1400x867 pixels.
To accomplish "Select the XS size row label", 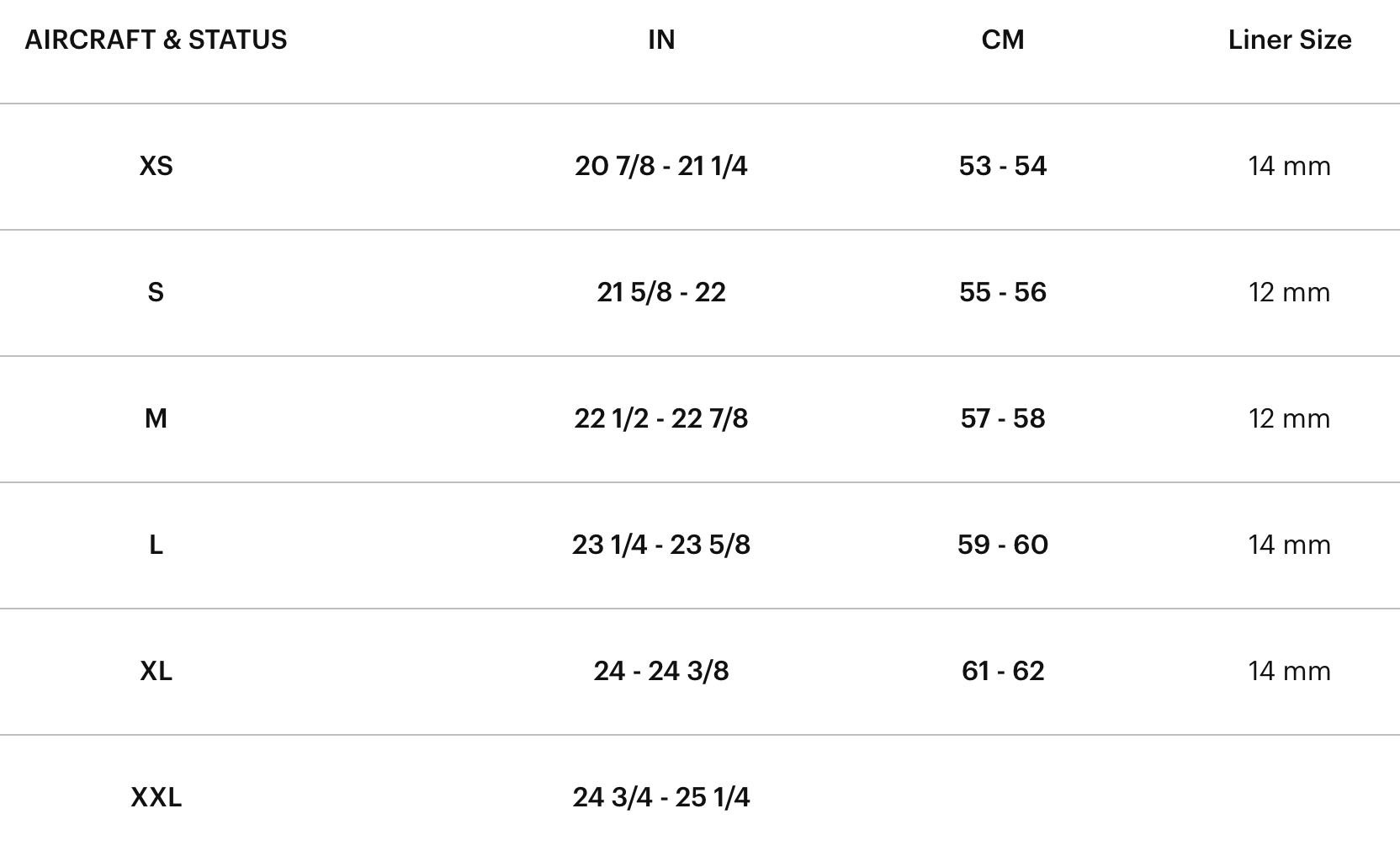I will point(156,166).
